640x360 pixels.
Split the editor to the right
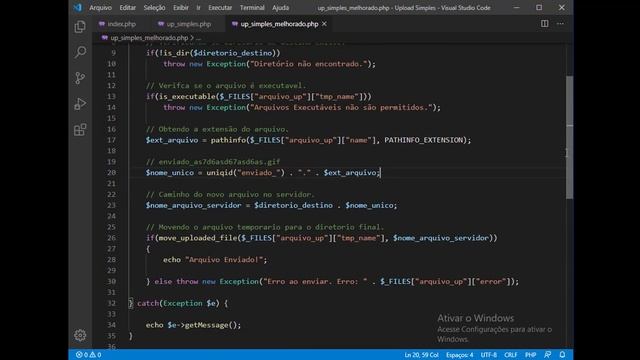[x=544, y=24]
